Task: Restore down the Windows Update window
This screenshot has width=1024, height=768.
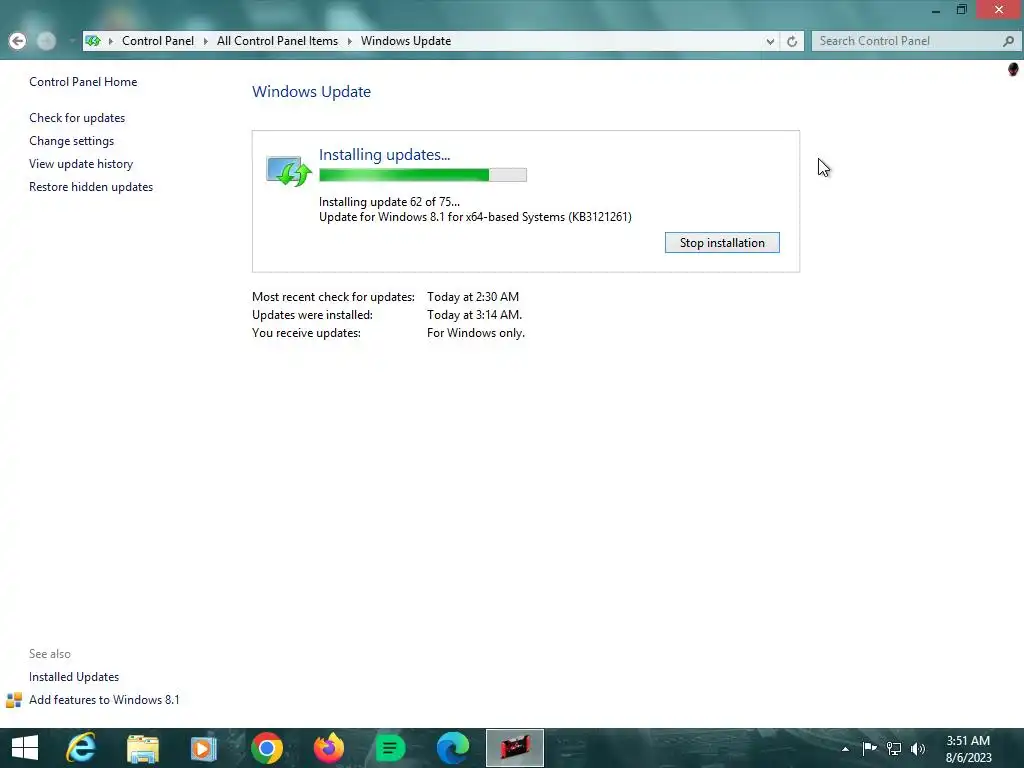Action: click(x=961, y=10)
